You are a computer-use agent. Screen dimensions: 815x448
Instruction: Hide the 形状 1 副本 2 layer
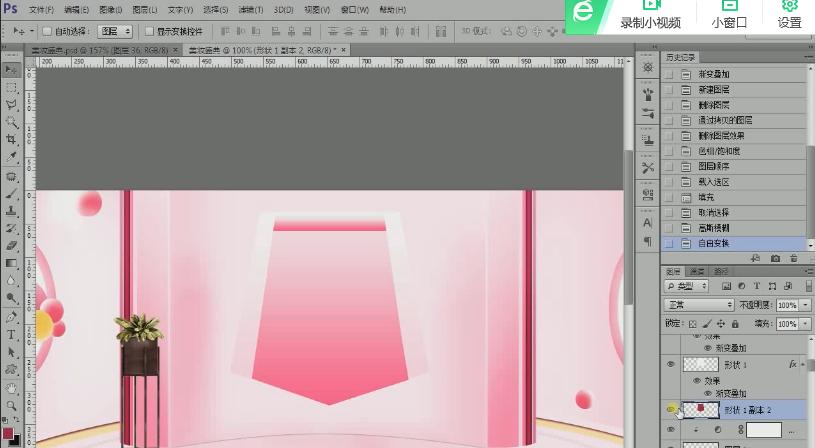point(671,409)
